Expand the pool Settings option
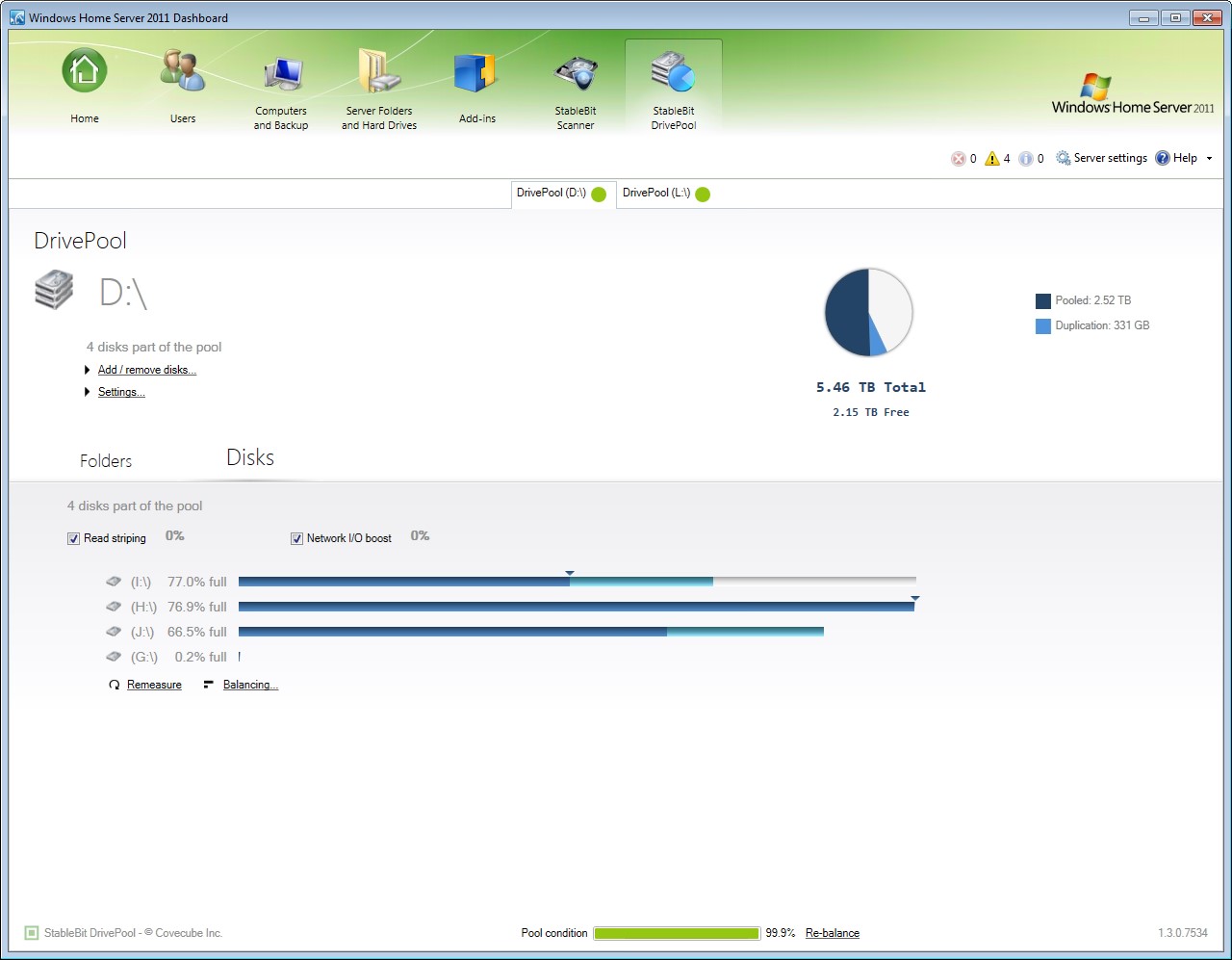Screen dimensions: 1232x960 tap(121, 392)
